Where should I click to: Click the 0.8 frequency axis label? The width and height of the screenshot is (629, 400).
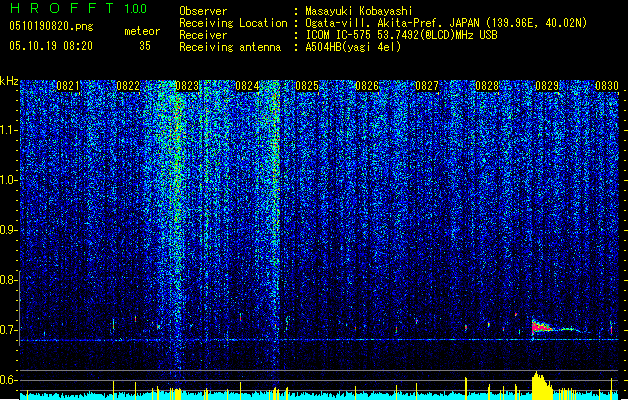coord(7,280)
